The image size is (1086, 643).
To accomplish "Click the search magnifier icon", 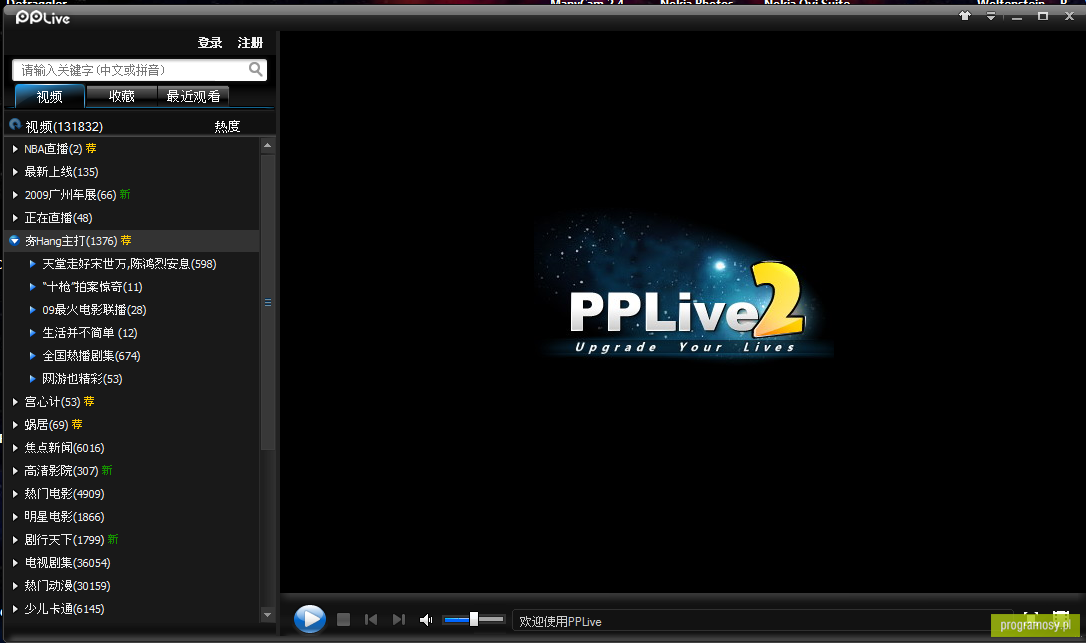I will [x=256, y=69].
